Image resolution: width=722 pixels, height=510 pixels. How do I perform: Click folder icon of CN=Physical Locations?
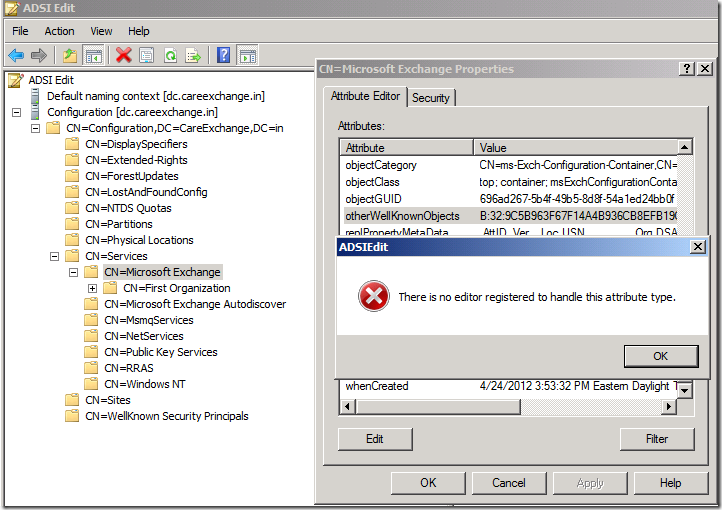(72, 240)
